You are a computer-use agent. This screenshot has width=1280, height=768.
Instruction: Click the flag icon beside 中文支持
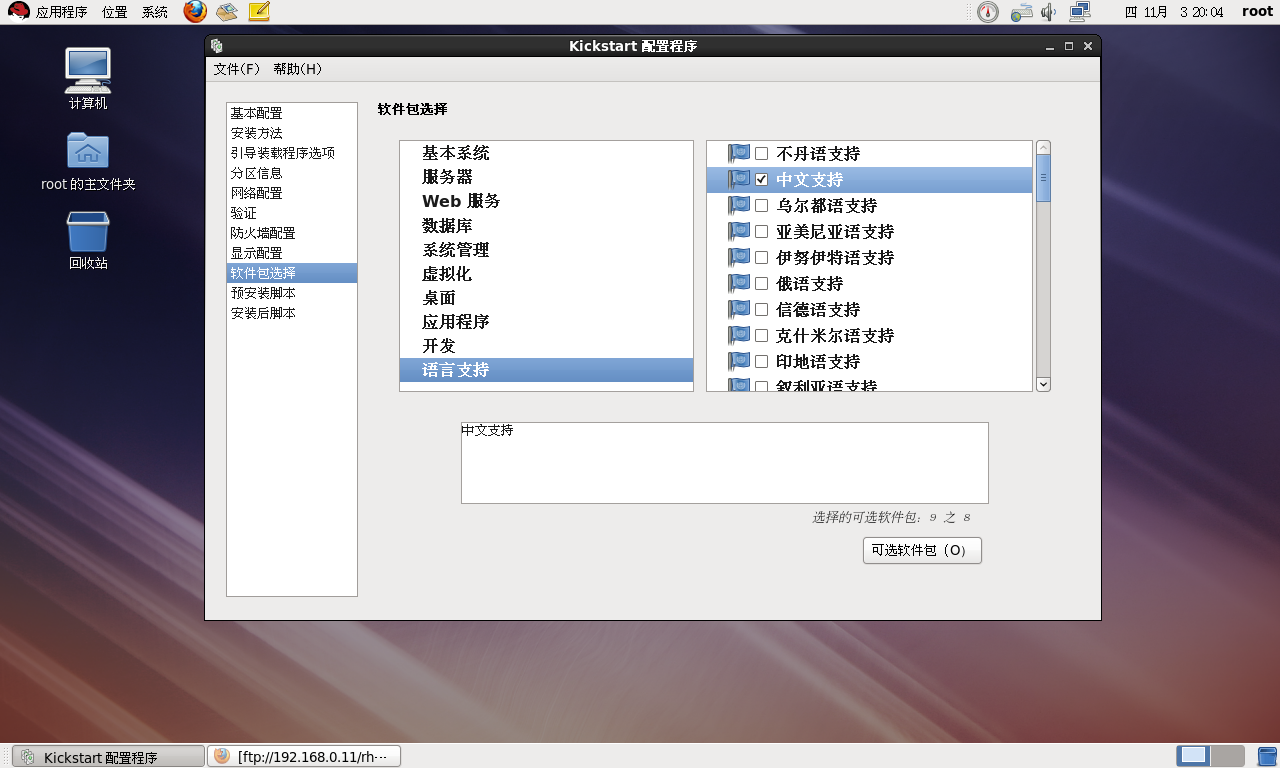[739, 179]
